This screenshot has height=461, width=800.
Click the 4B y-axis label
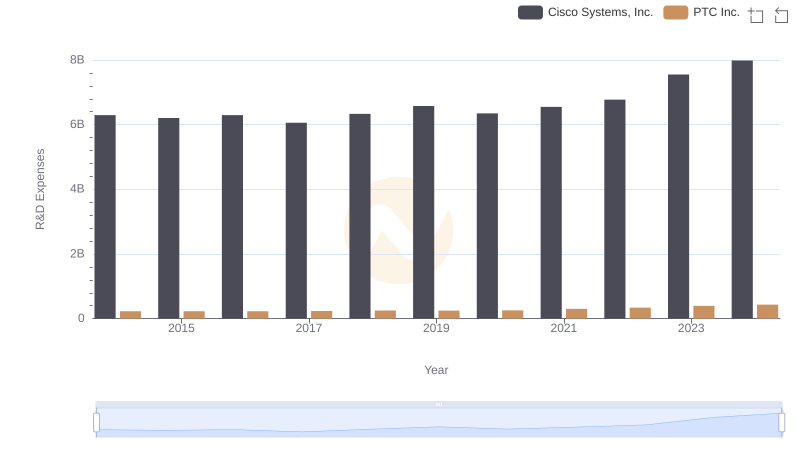[x=77, y=189]
